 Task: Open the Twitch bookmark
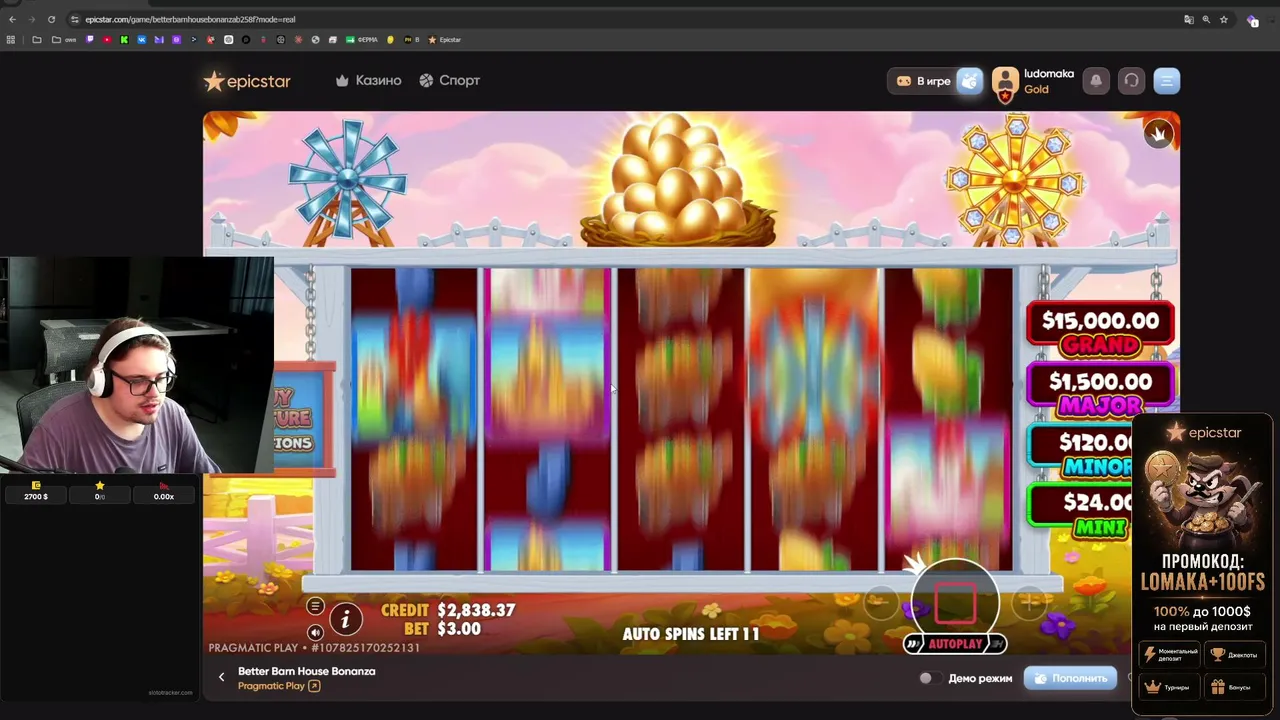coord(90,40)
